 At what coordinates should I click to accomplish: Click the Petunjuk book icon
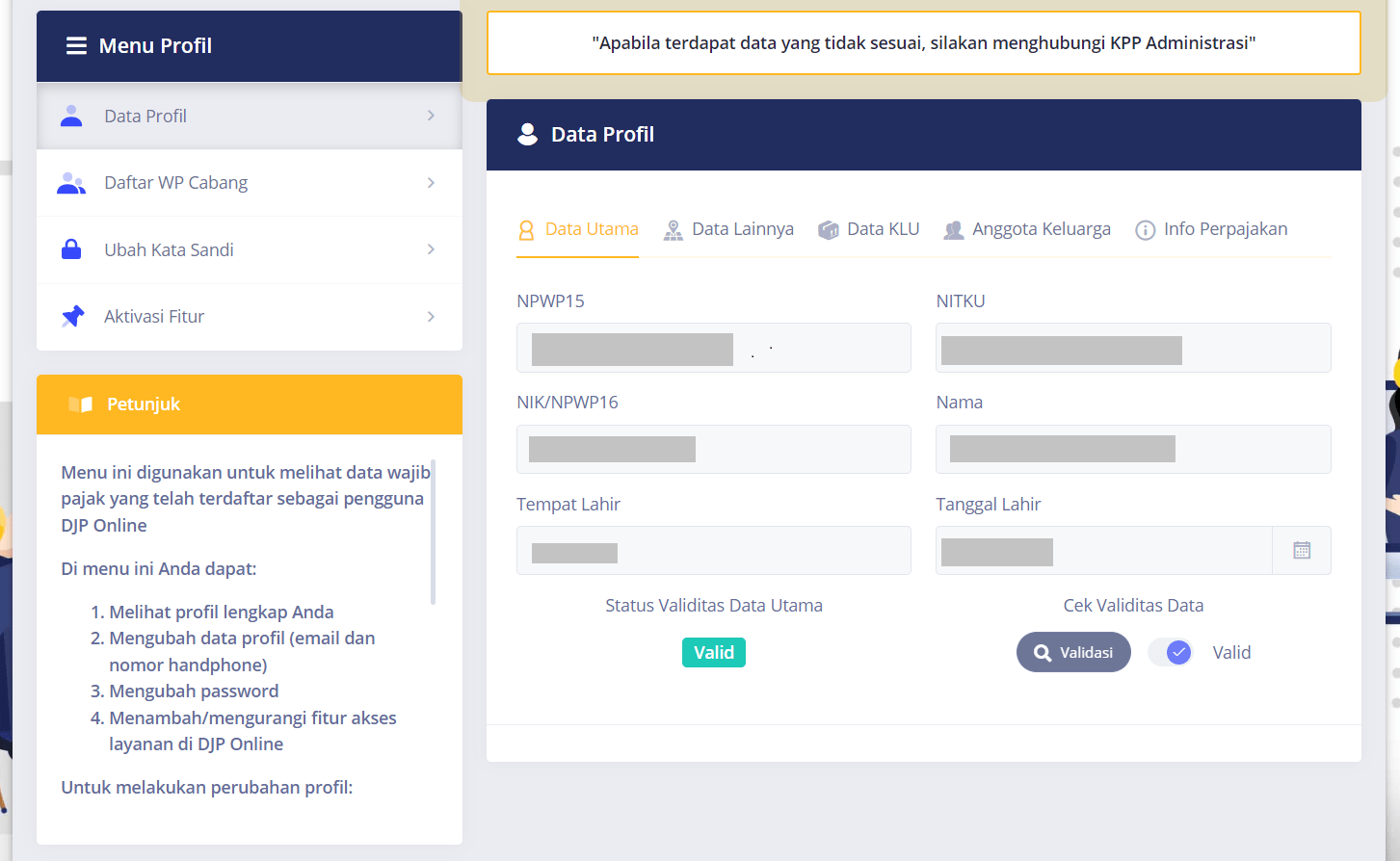click(81, 404)
